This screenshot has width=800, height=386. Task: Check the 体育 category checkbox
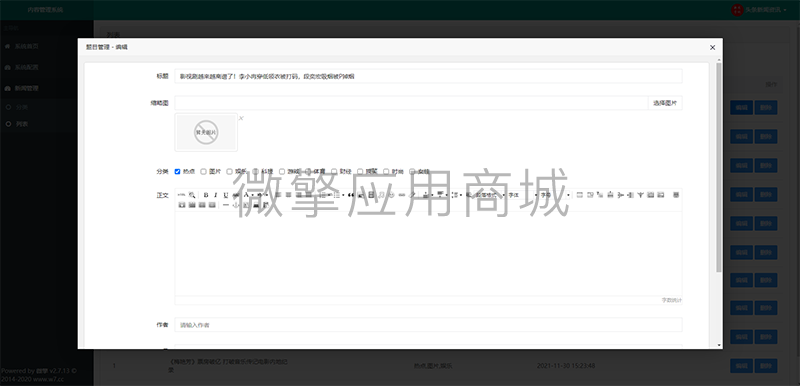pos(308,171)
